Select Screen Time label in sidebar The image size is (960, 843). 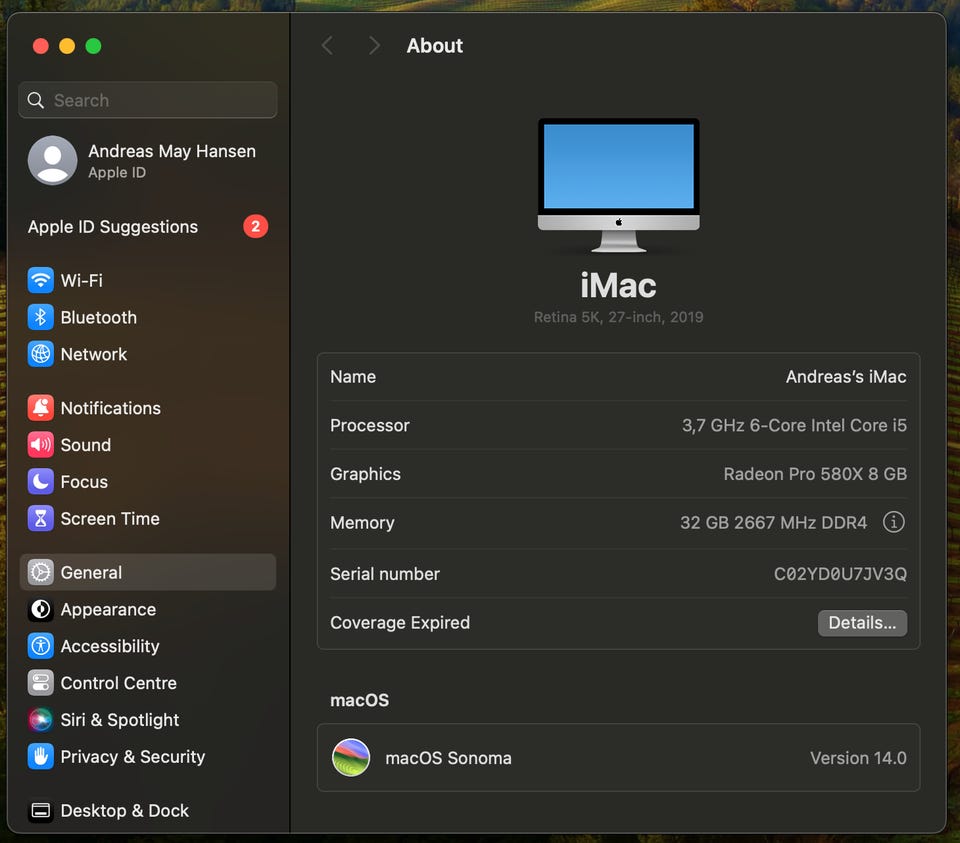[x=110, y=519]
